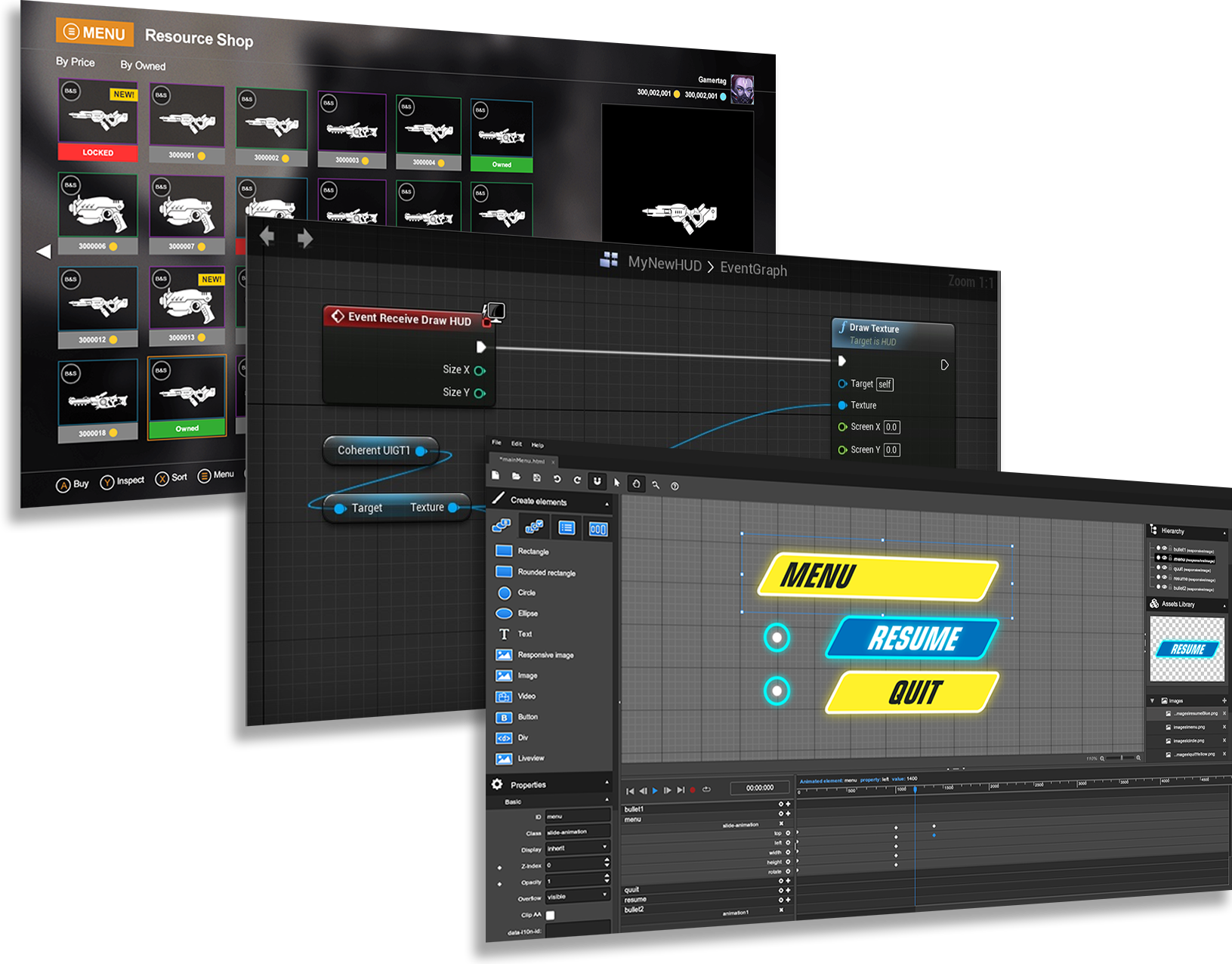
Task: Switch to the mainMenu.html tab
Action: point(523,459)
